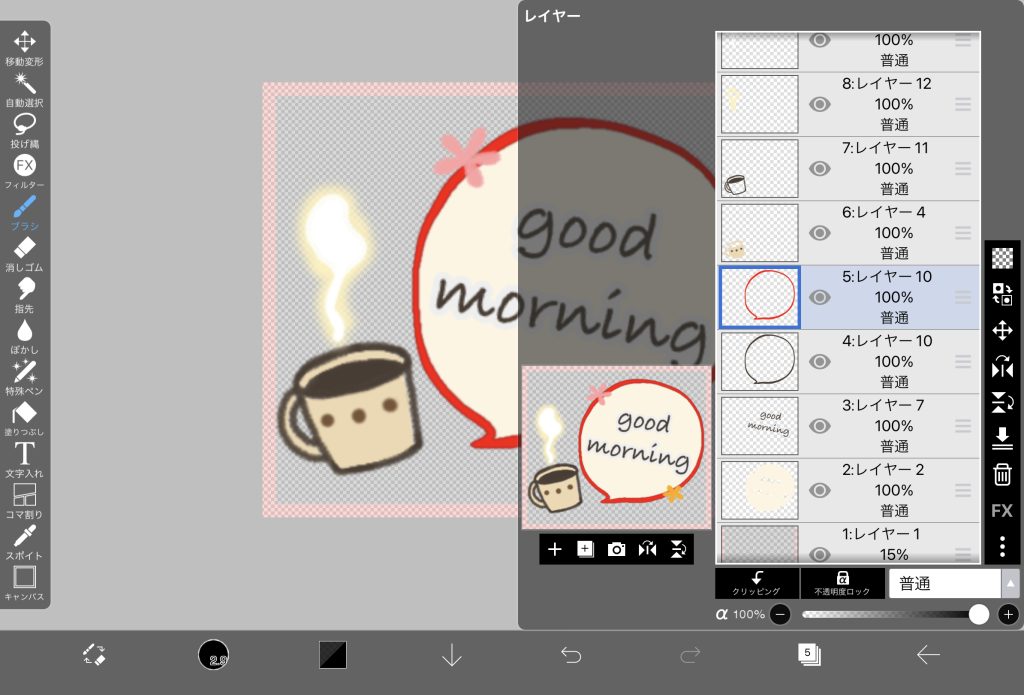The height and width of the screenshot is (695, 1024).
Task: Click the 不透明度ロック alpha lock button
Action: pyautogui.click(x=842, y=584)
